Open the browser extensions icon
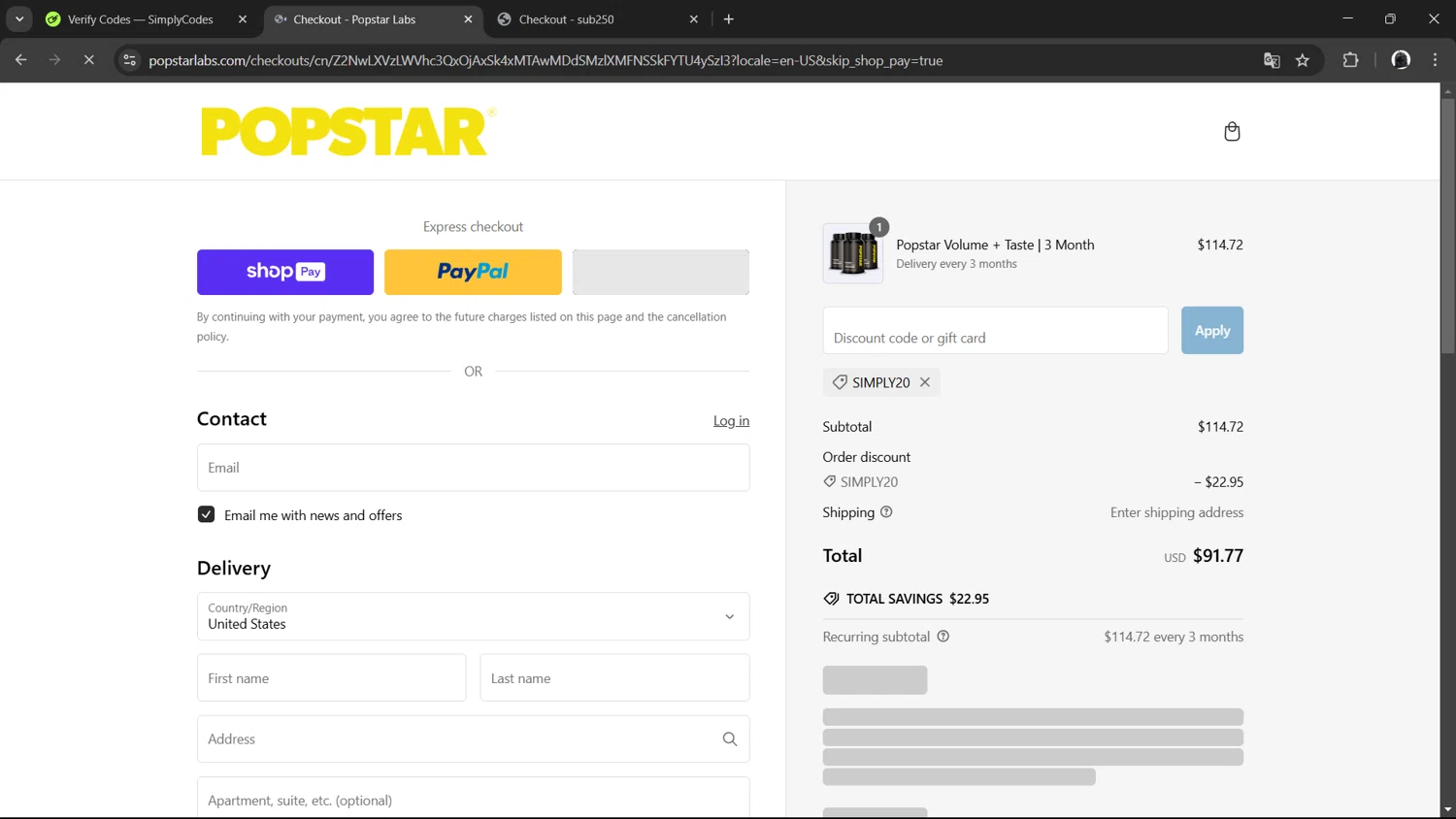This screenshot has width=1456, height=819. click(1350, 60)
